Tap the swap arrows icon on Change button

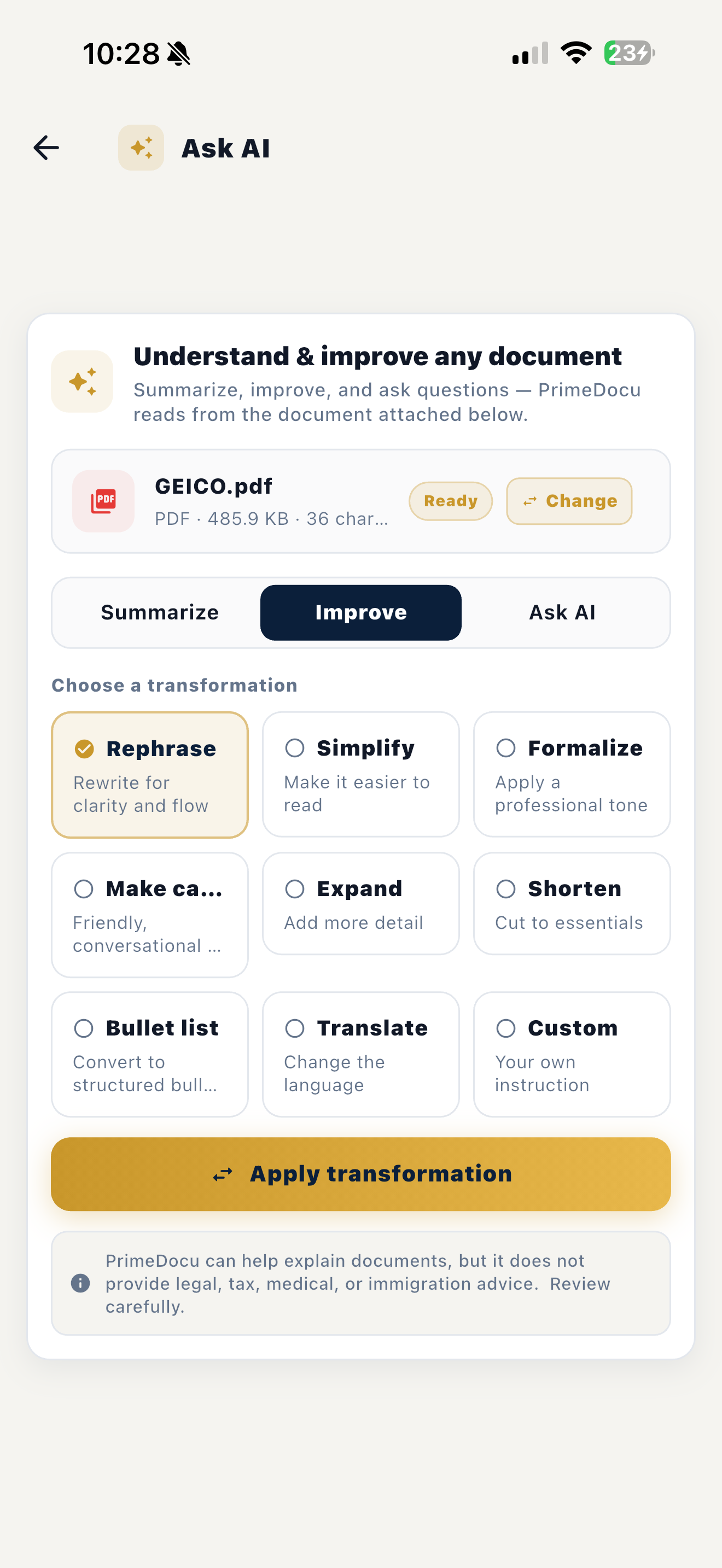[x=530, y=501]
